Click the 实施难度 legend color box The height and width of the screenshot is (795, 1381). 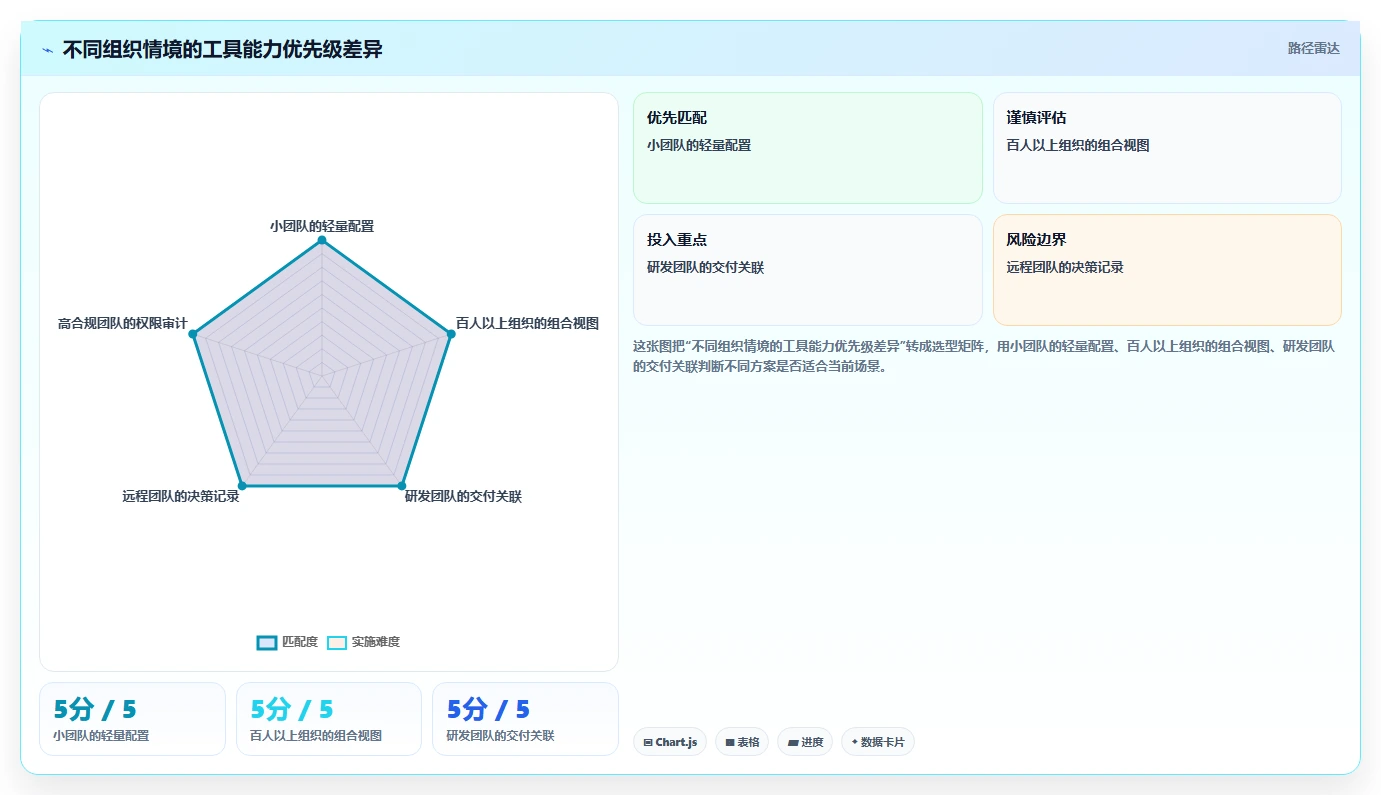(337, 642)
